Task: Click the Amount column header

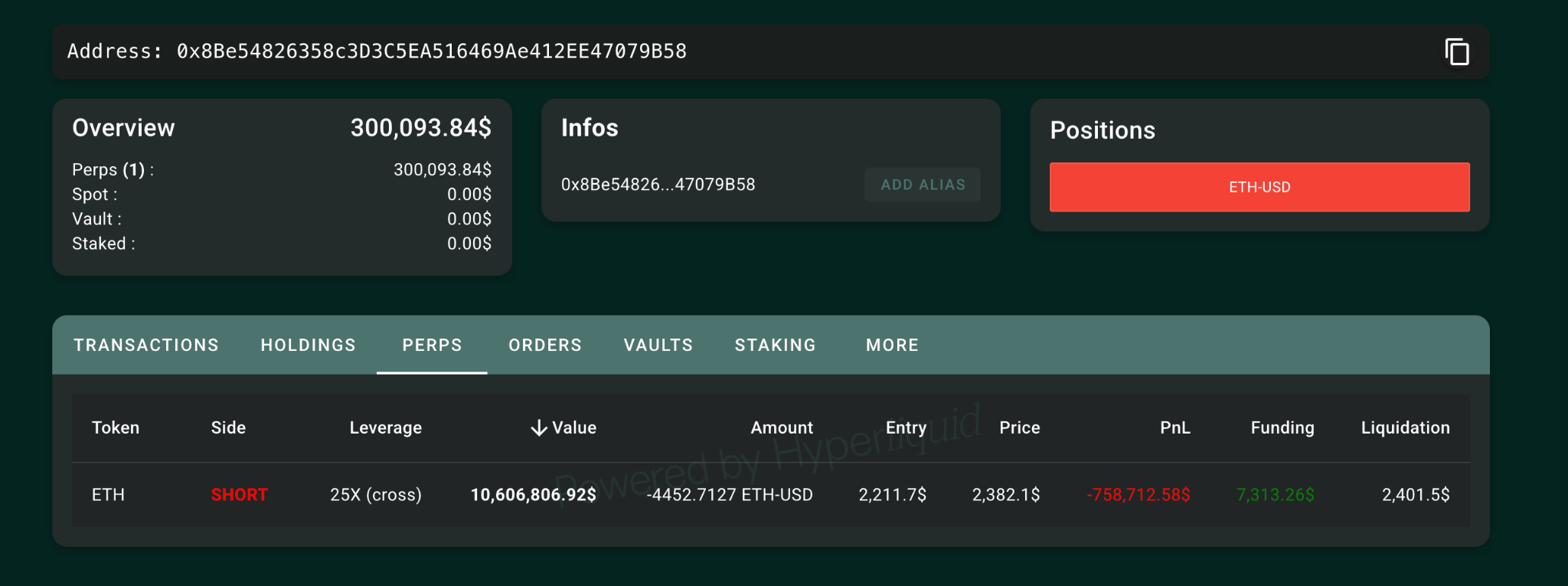Action: pyautogui.click(x=781, y=428)
